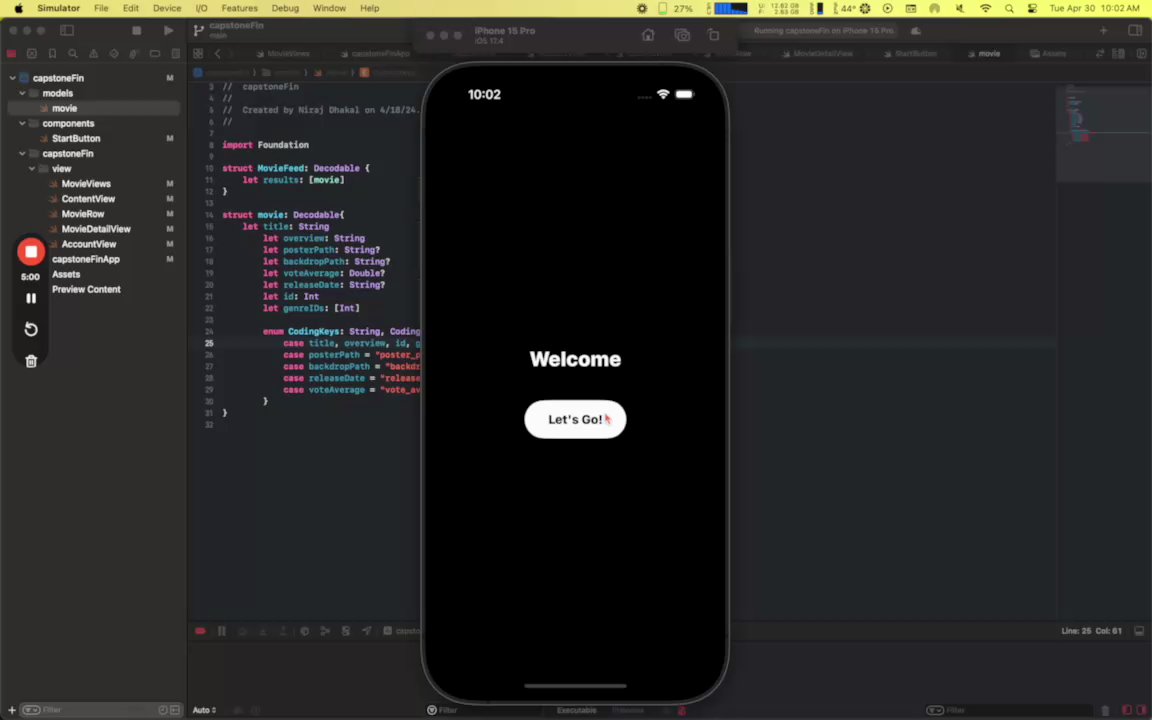The height and width of the screenshot is (720, 1152).
Task: Collapse the capstoneFin project root
Action: point(12,78)
